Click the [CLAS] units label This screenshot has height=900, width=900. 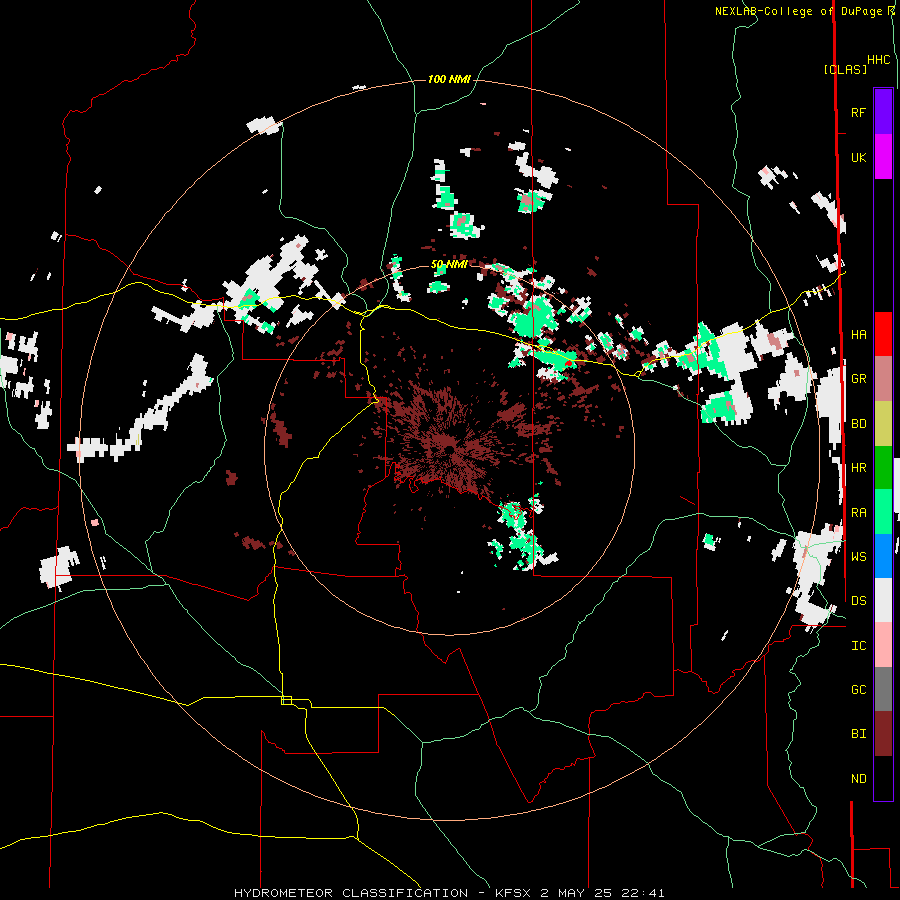pyautogui.click(x=845, y=70)
